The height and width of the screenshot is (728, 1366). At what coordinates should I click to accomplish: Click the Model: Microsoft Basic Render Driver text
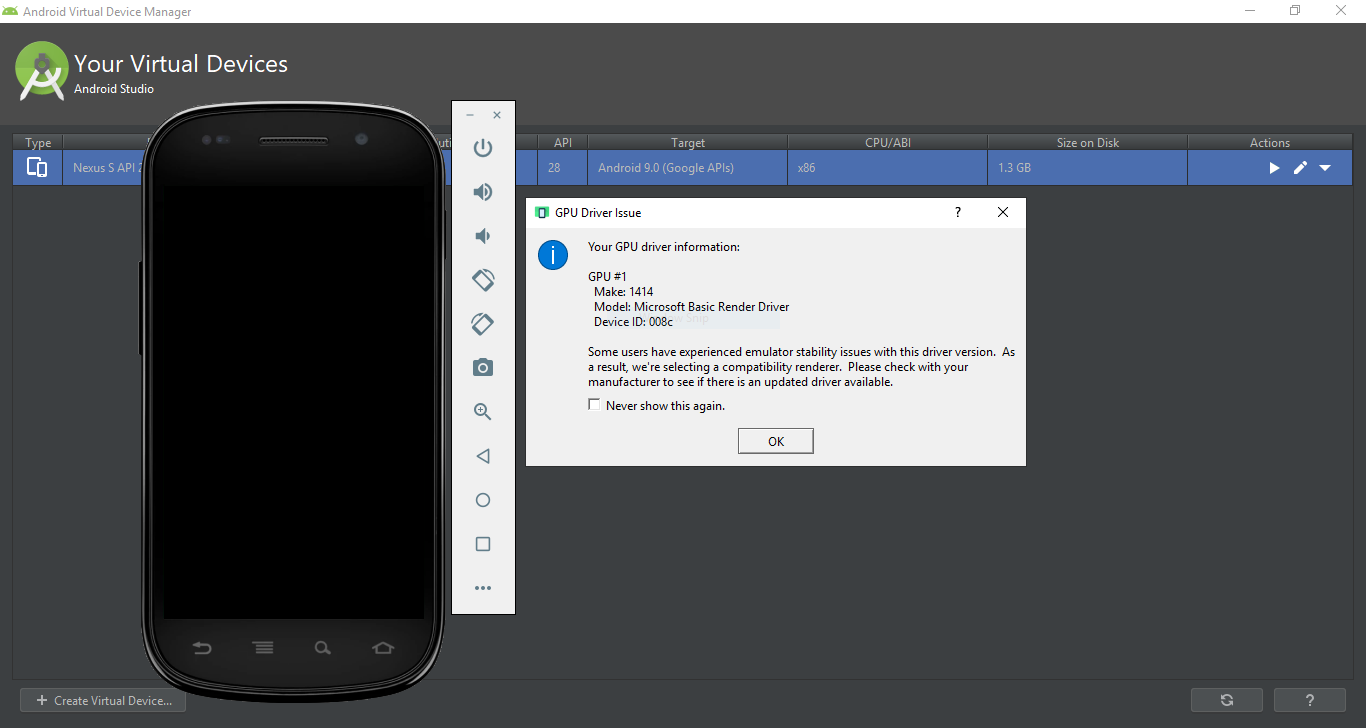coord(691,307)
